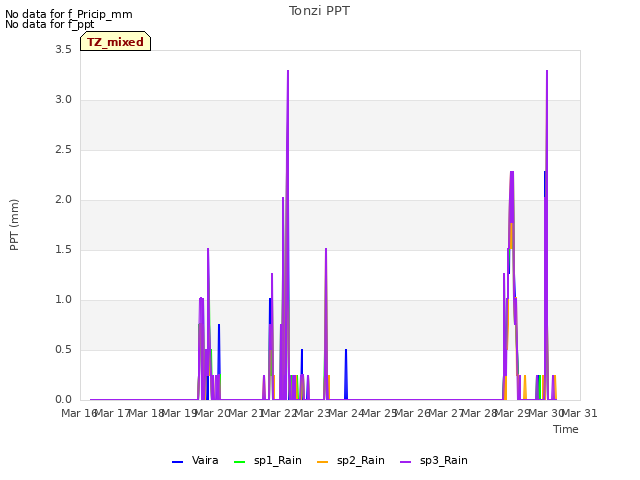The width and height of the screenshot is (640, 480).
Task: Click the 'No data for f_ppt' message
Action: 50,24
